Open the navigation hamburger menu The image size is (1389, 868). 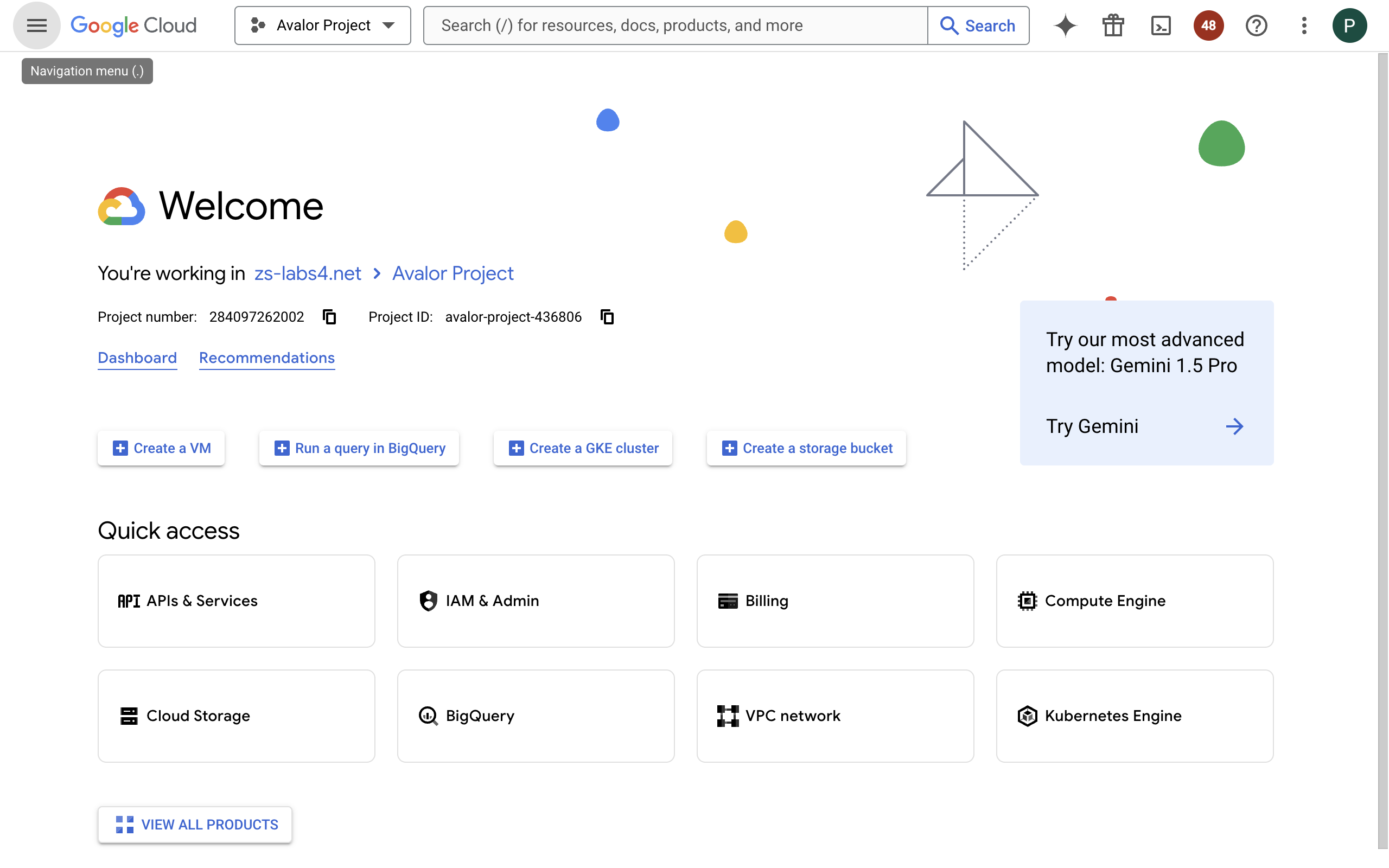[x=37, y=25]
